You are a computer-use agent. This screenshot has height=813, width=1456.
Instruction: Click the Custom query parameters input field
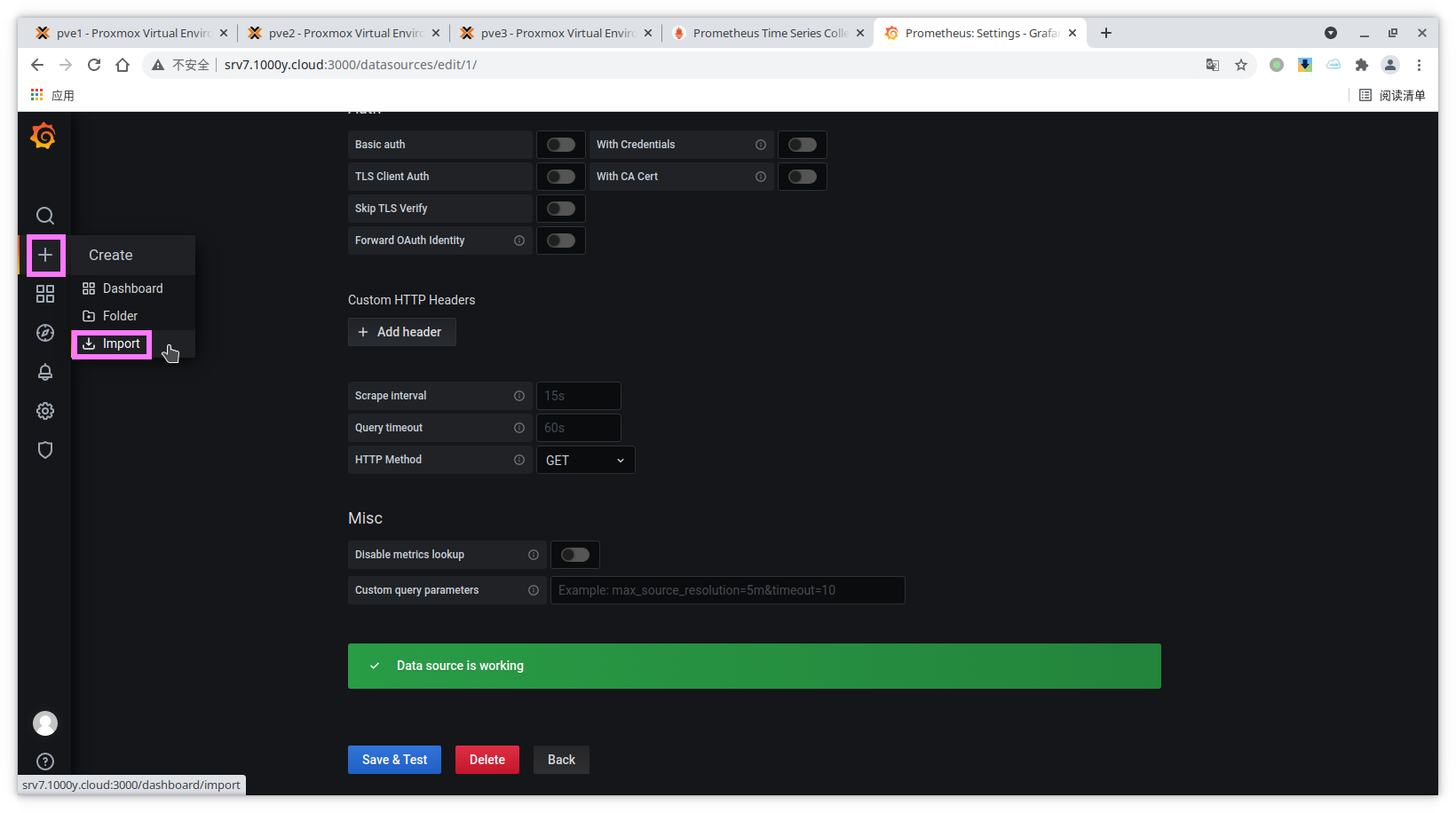[x=727, y=590]
